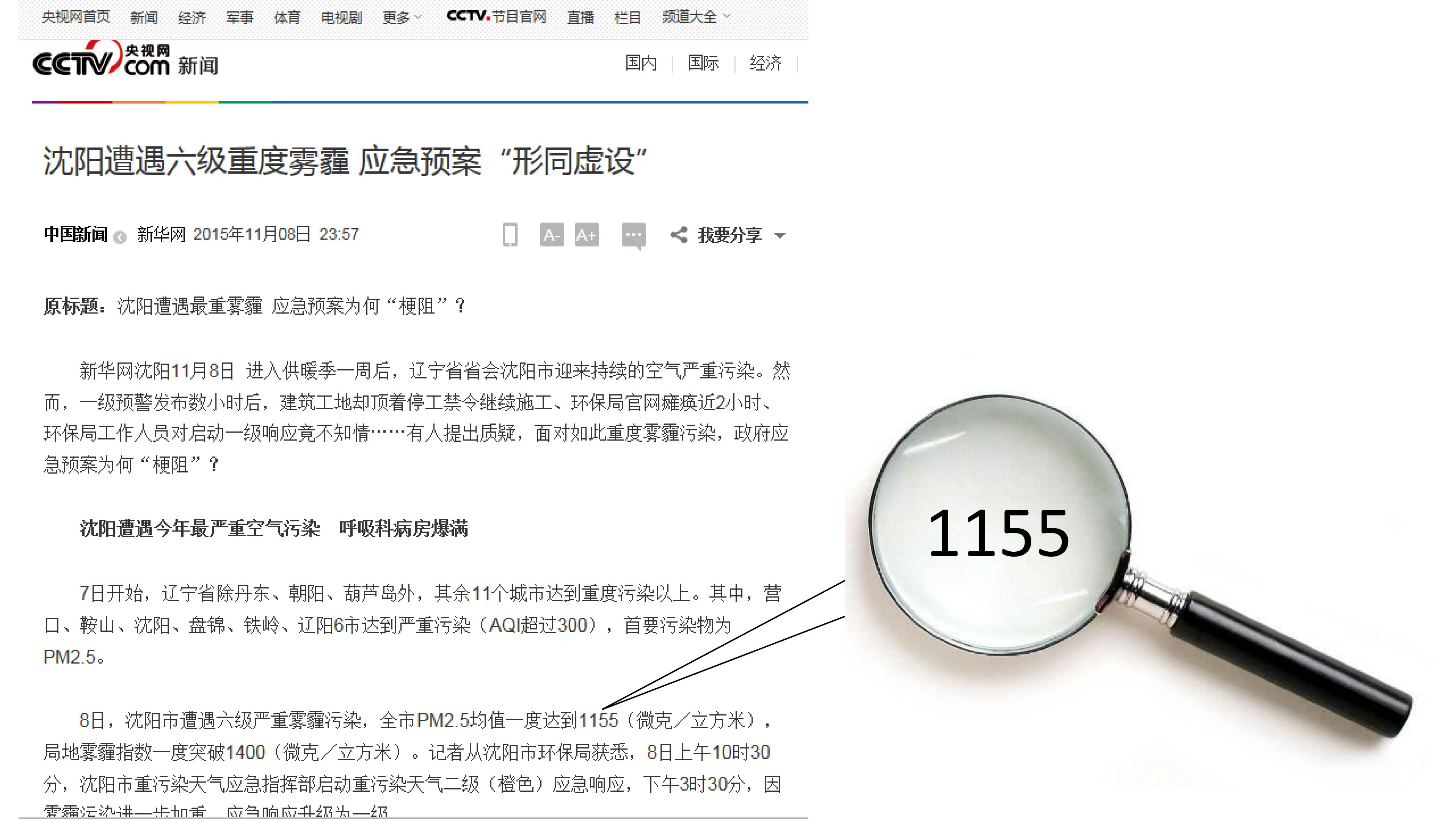Expand the 频道大全 dropdown
Viewport: 1456px width, 819px height.
(x=696, y=17)
